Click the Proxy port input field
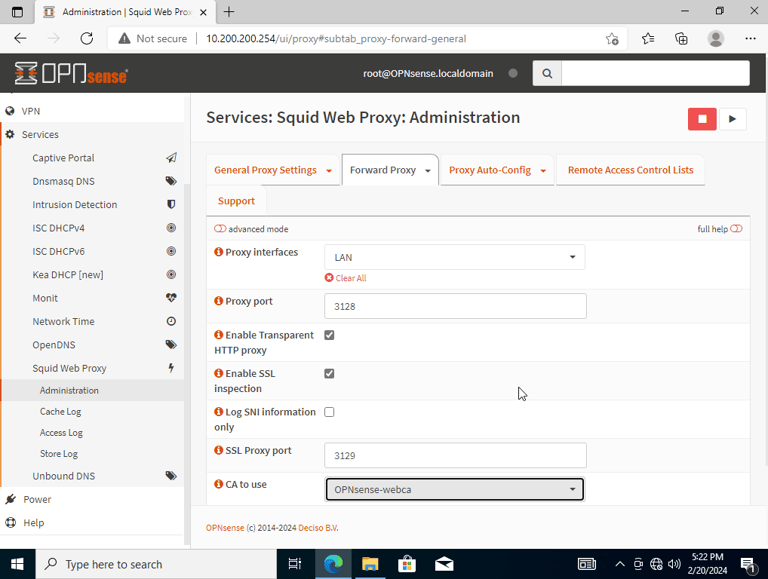This screenshot has height=579, width=768. pyautogui.click(x=455, y=306)
